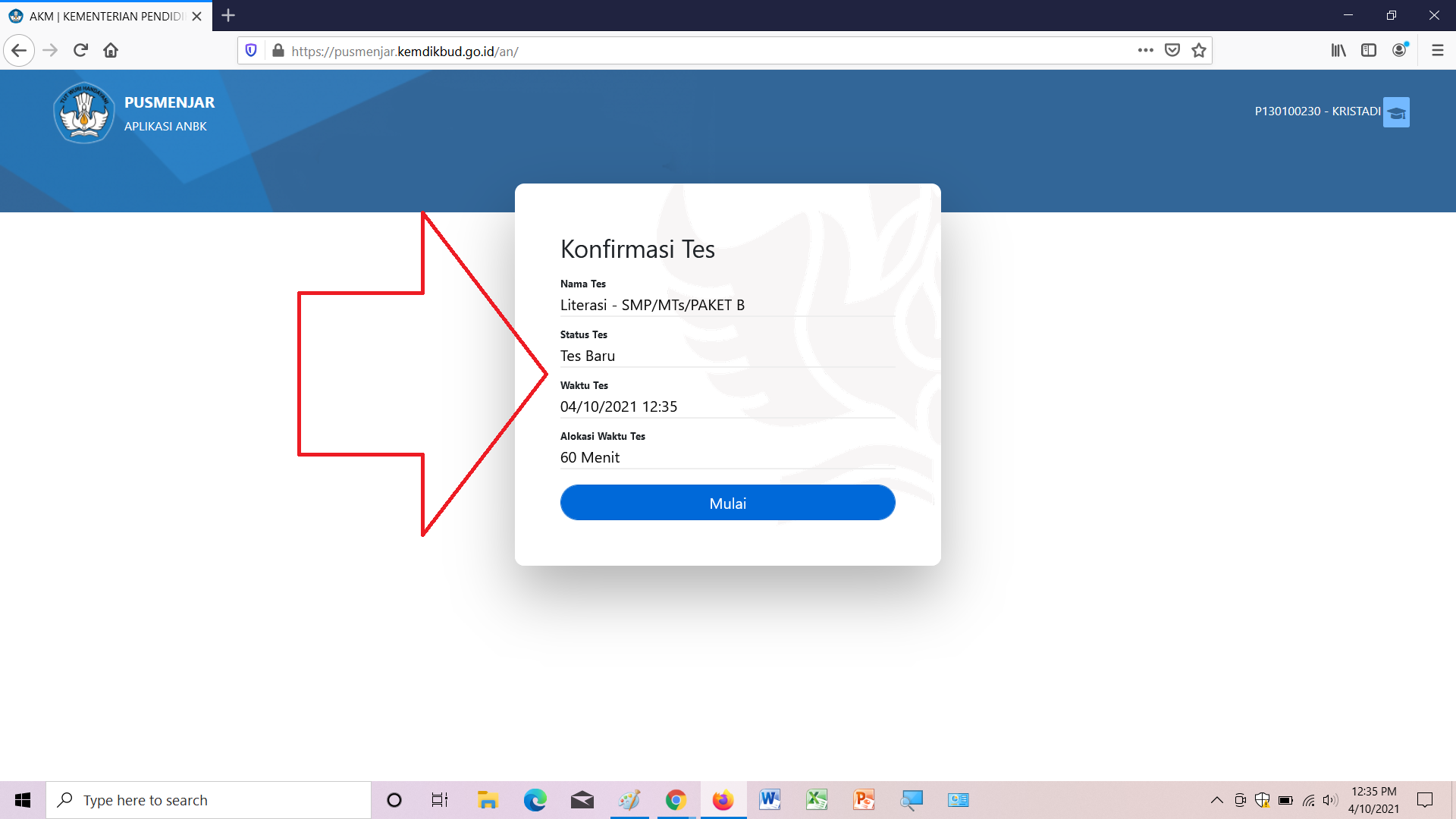Expand the page actions menu with three dots
This screenshot has width=1456, height=819.
tap(1147, 50)
